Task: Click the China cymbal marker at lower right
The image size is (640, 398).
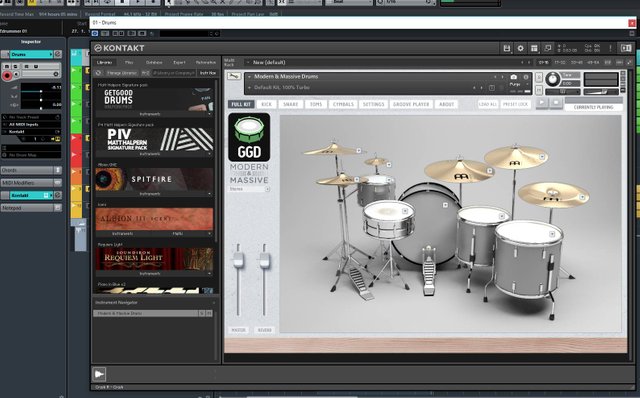Action: pyautogui.click(x=582, y=197)
